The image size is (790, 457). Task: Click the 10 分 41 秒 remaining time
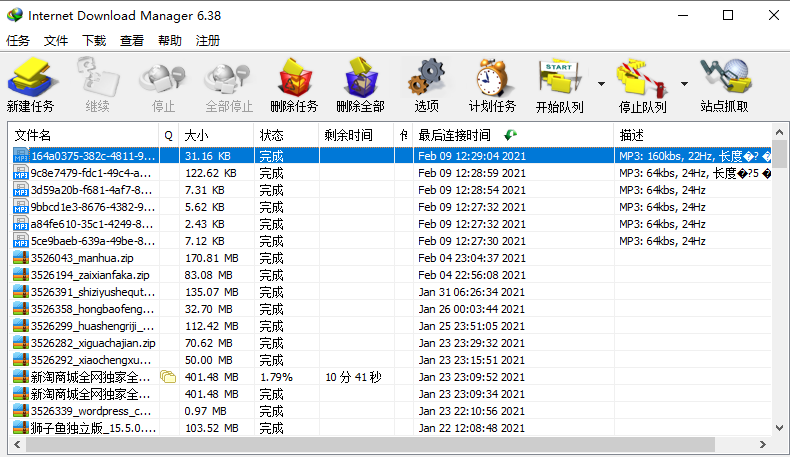click(x=353, y=377)
